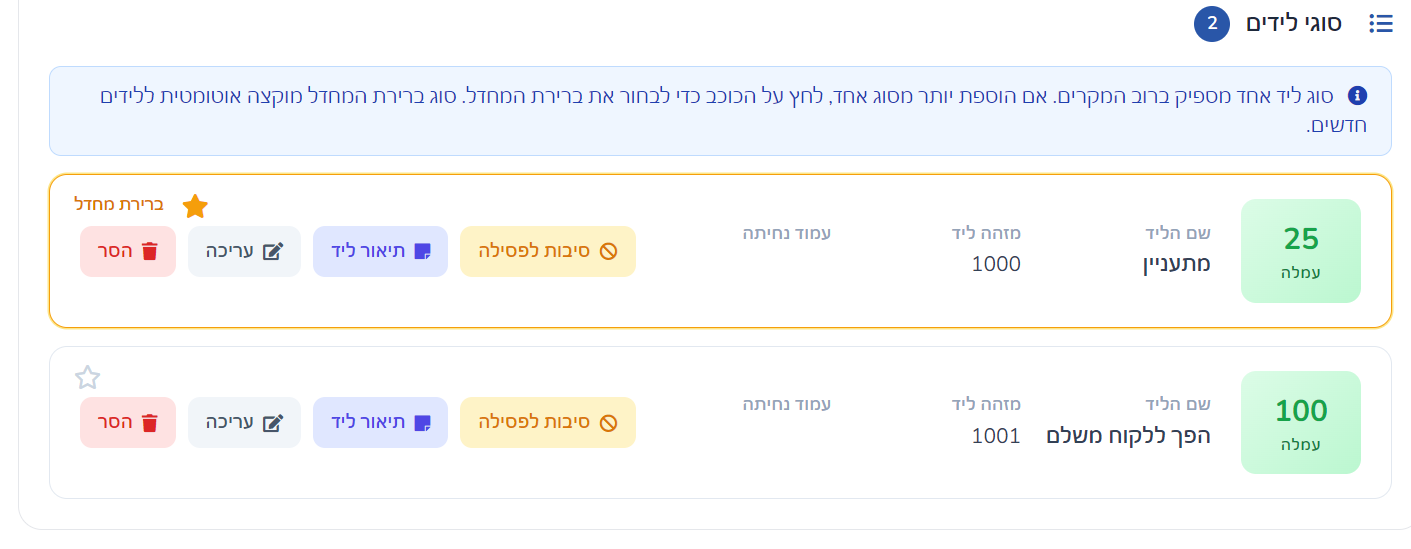
Task: Click the list icon beside 'סוגי לידים'
Action: click(1381, 23)
